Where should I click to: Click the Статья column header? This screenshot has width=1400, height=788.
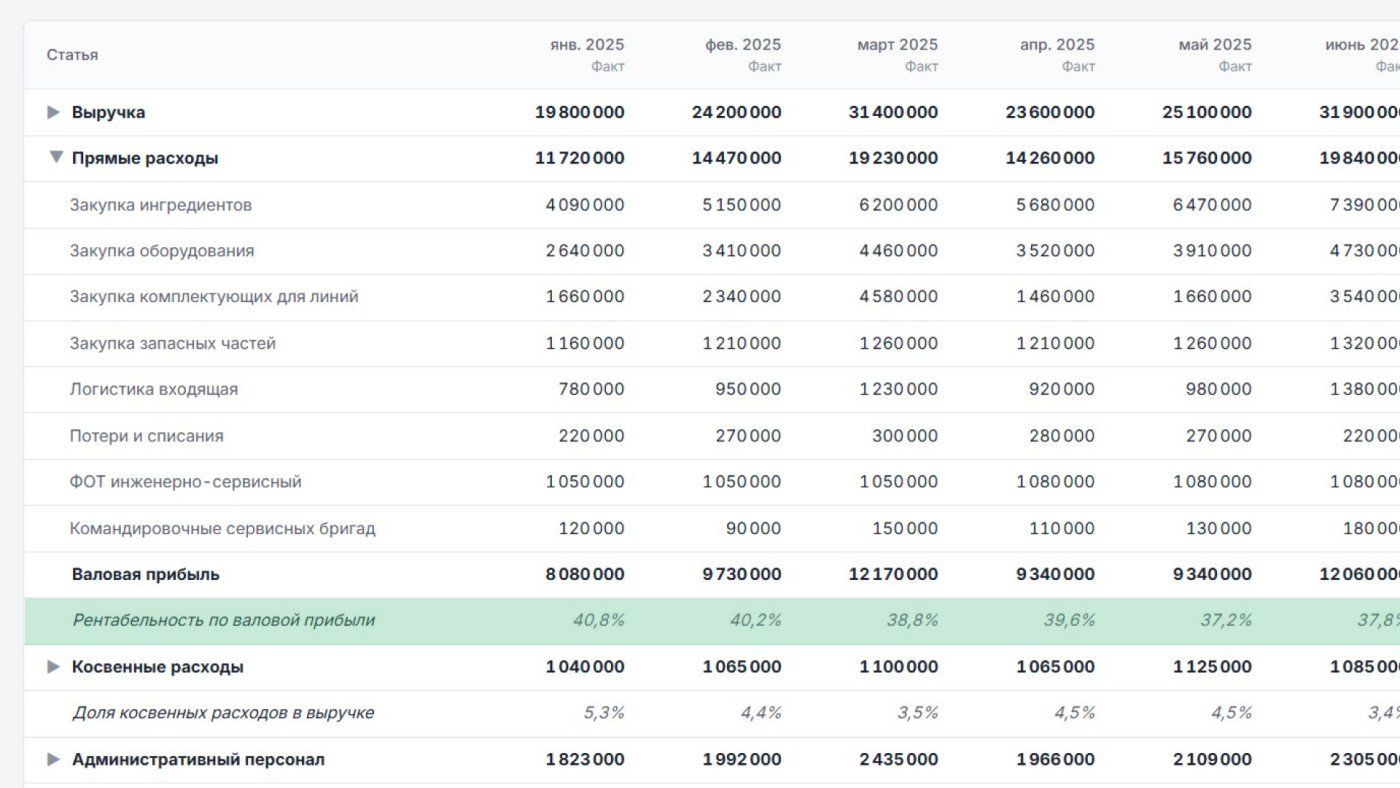click(72, 55)
